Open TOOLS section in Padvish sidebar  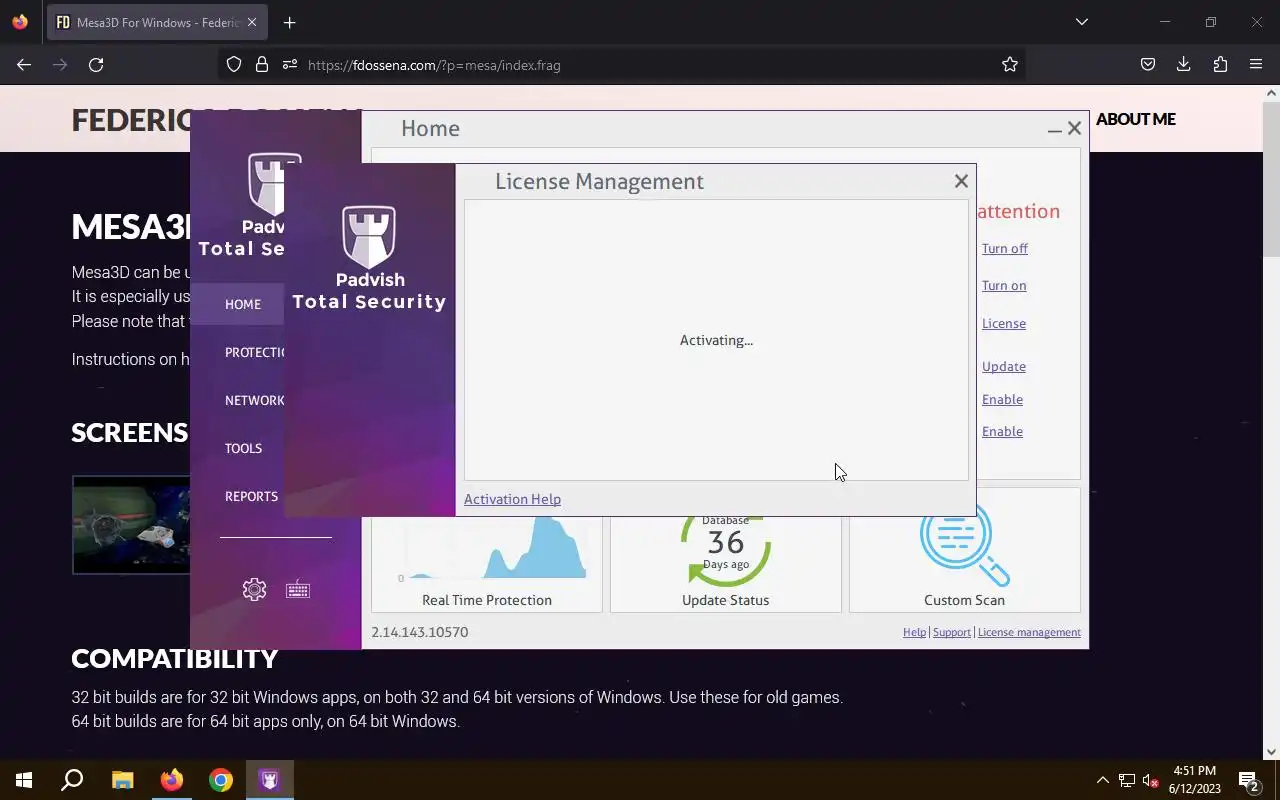[x=243, y=448]
